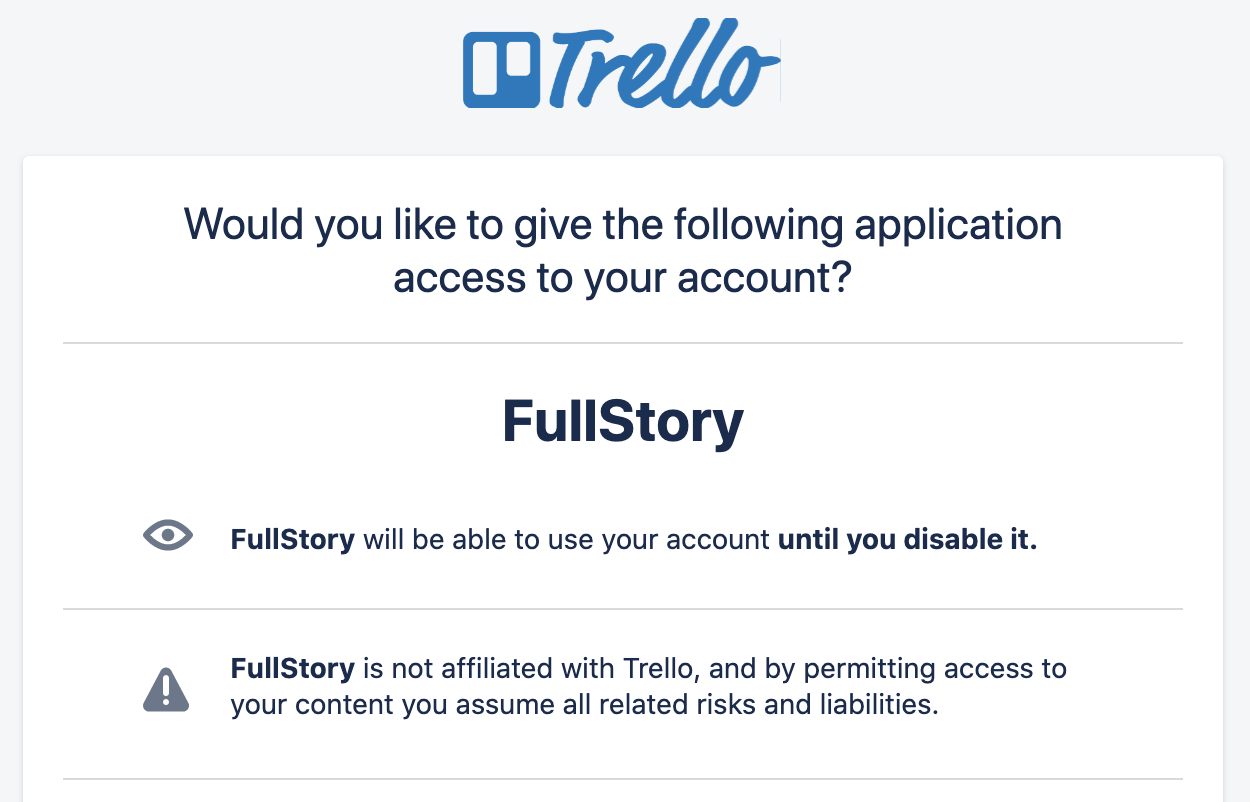Viewport: 1250px width, 802px height.
Task: Click the eye icon beside account usage
Action: [167, 537]
